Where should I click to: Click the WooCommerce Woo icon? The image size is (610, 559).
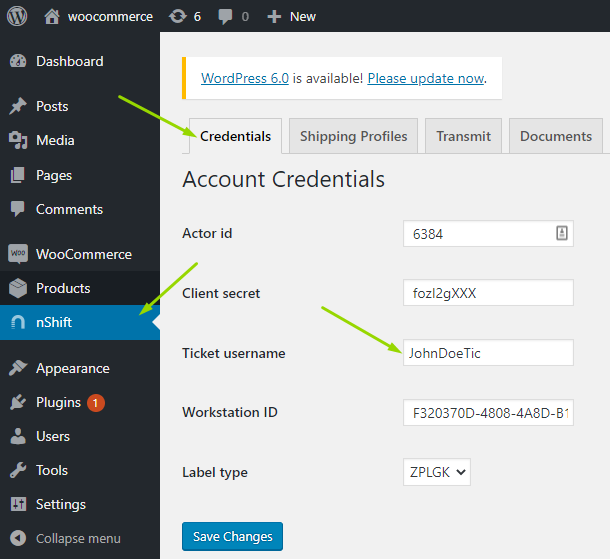click(18, 254)
